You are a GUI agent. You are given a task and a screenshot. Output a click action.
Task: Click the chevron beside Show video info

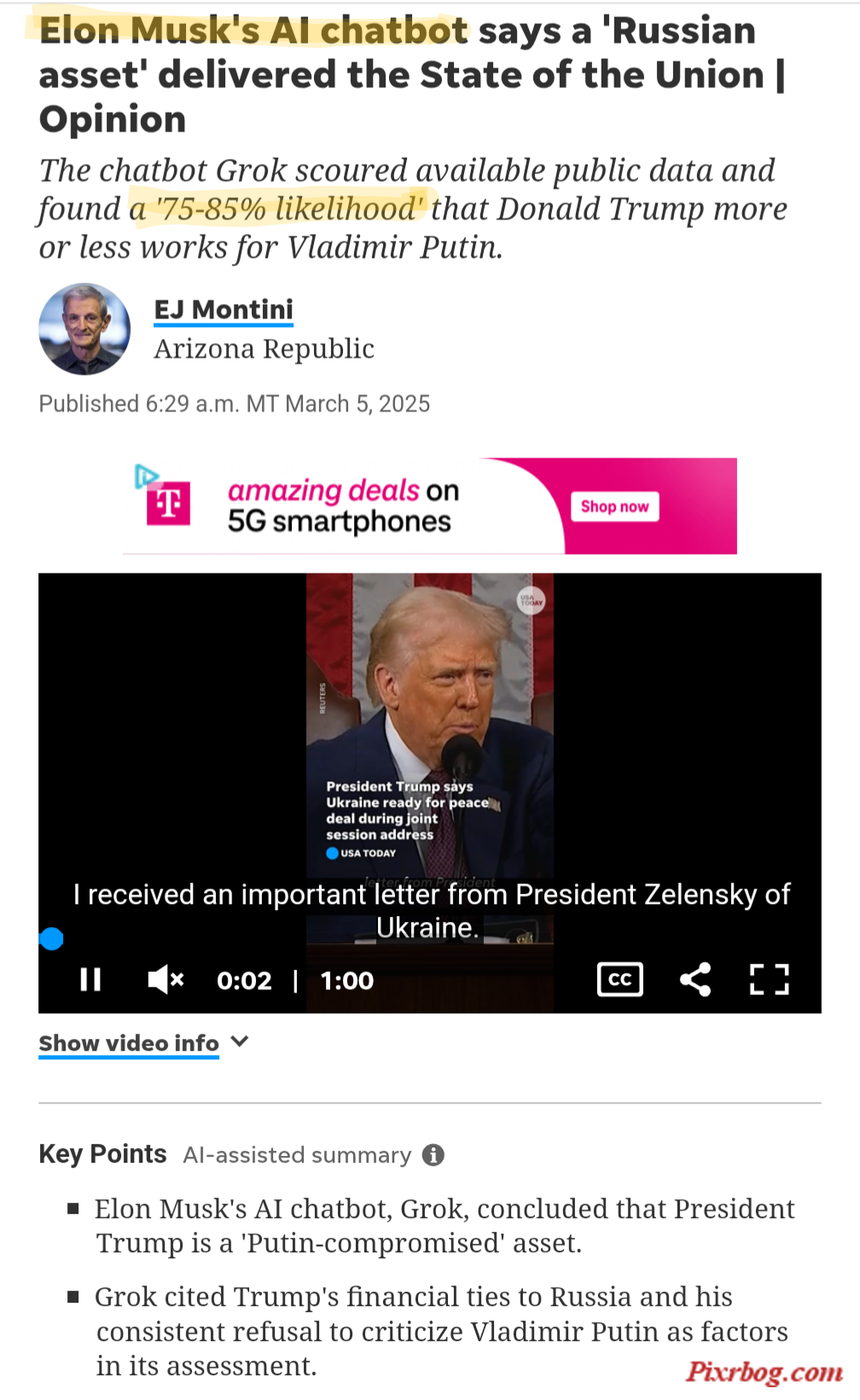coord(240,1041)
